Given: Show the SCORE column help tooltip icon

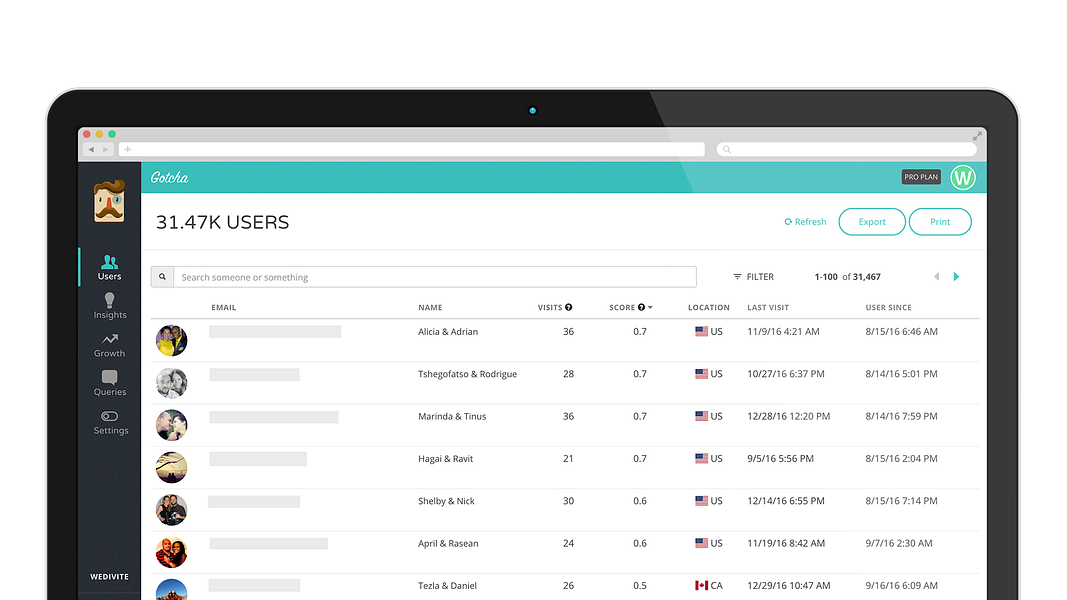Looking at the screenshot, I should click(641, 307).
